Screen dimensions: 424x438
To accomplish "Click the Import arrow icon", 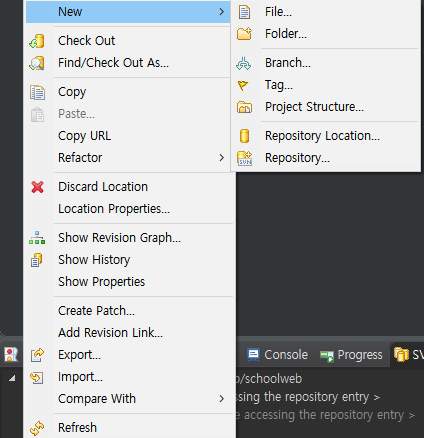I will tap(37, 377).
